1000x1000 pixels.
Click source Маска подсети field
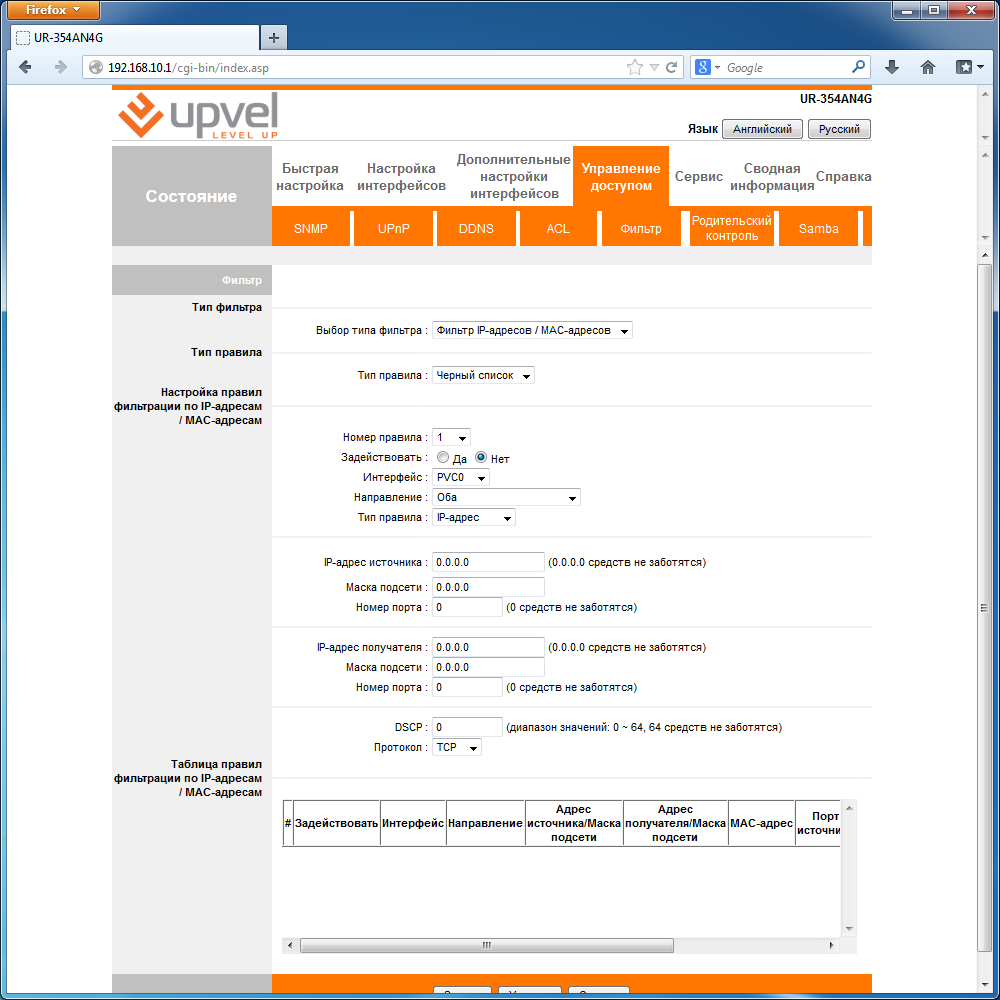point(488,587)
